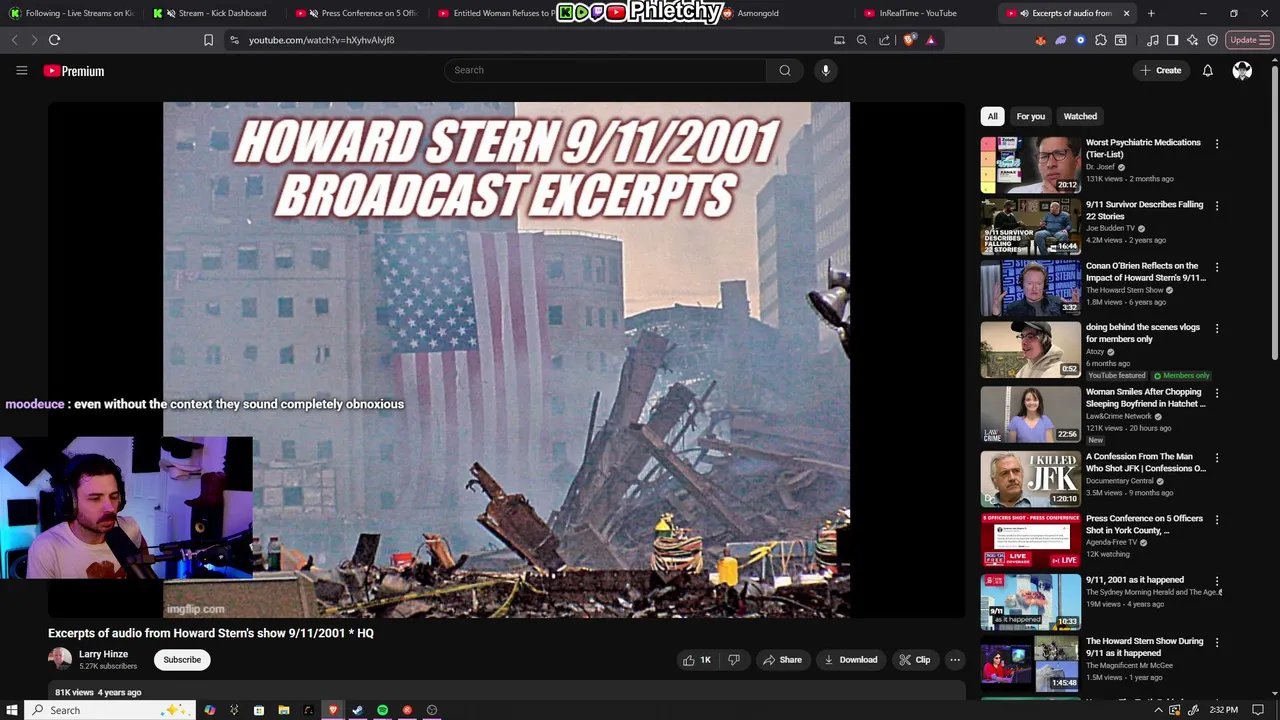Start voice search with the microphone

pos(825,70)
